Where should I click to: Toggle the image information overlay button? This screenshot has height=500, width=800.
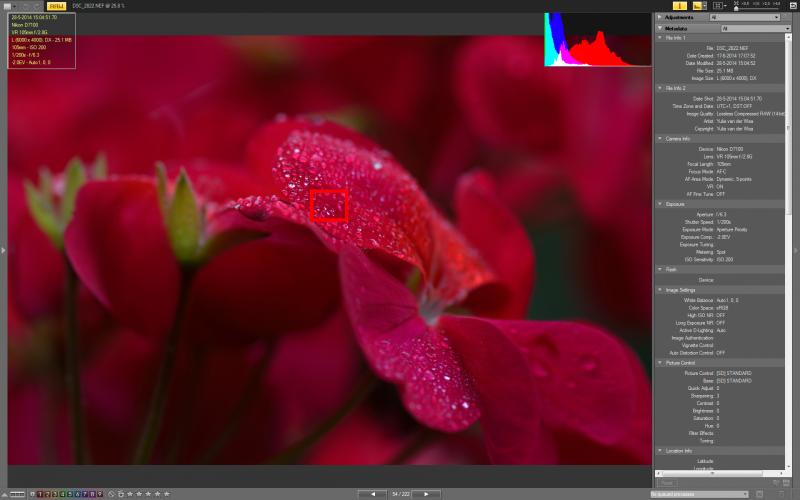(x=680, y=6)
